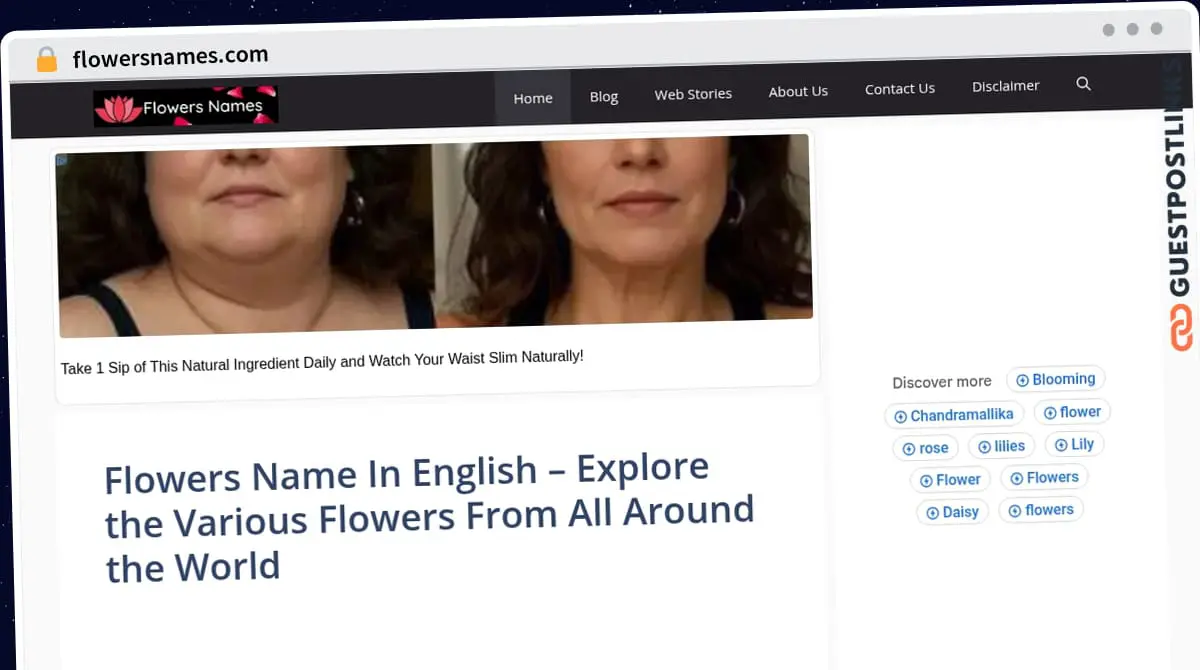
Task: Click the weight-loss ad comparison image
Action: pyautogui.click(x=434, y=236)
